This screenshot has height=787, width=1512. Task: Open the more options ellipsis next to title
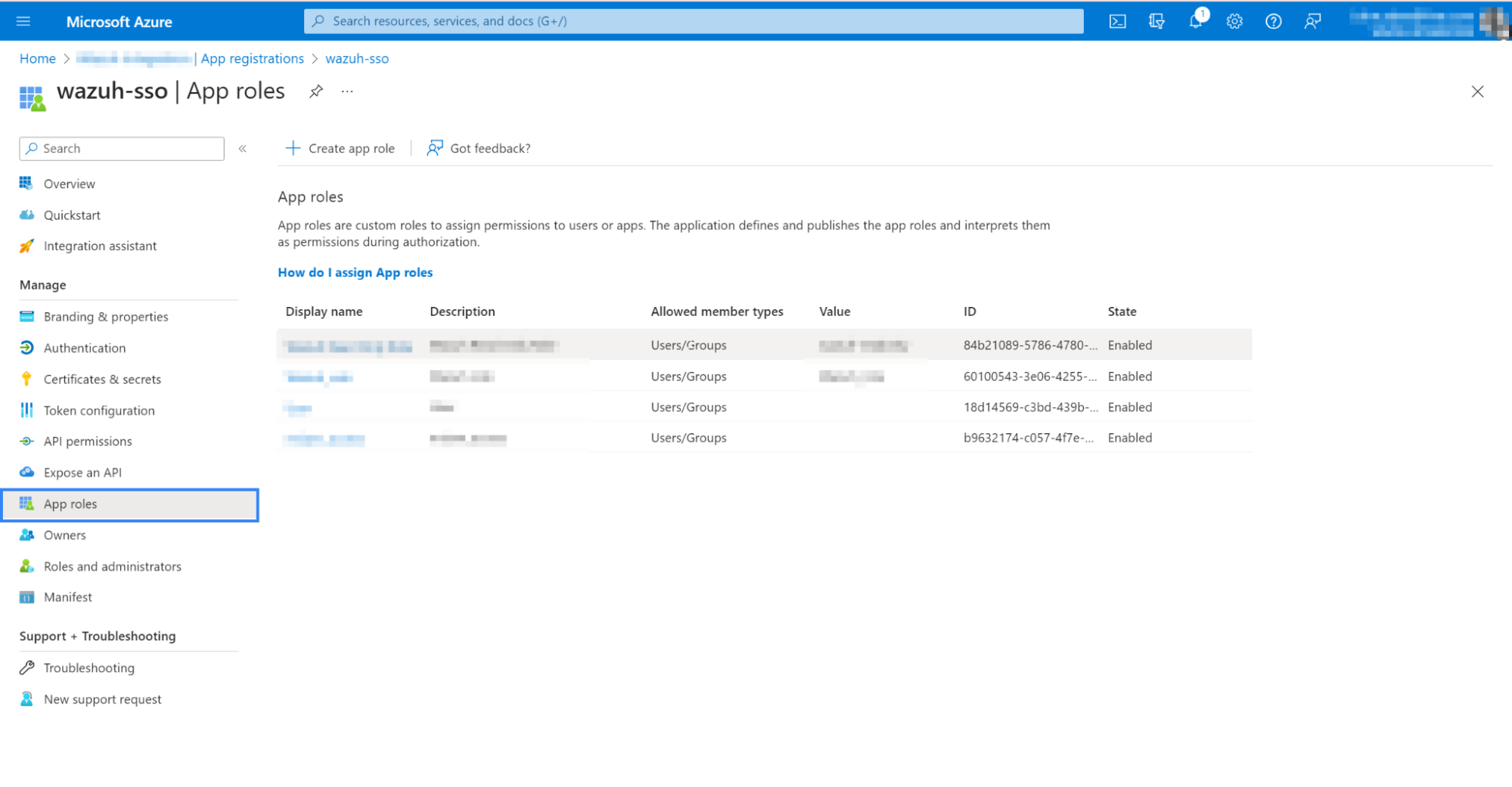(x=347, y=91)
